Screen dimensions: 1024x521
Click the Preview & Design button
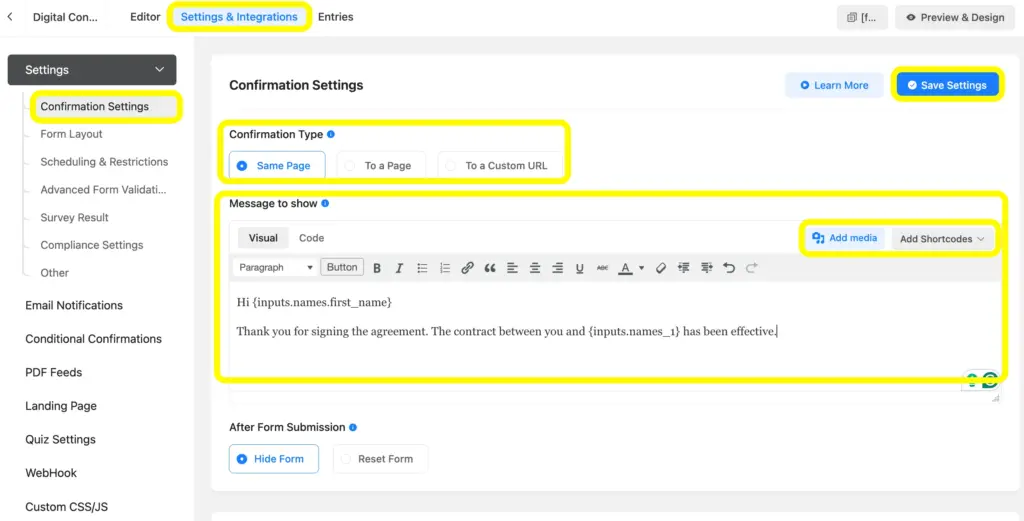[x=955, y=18]
